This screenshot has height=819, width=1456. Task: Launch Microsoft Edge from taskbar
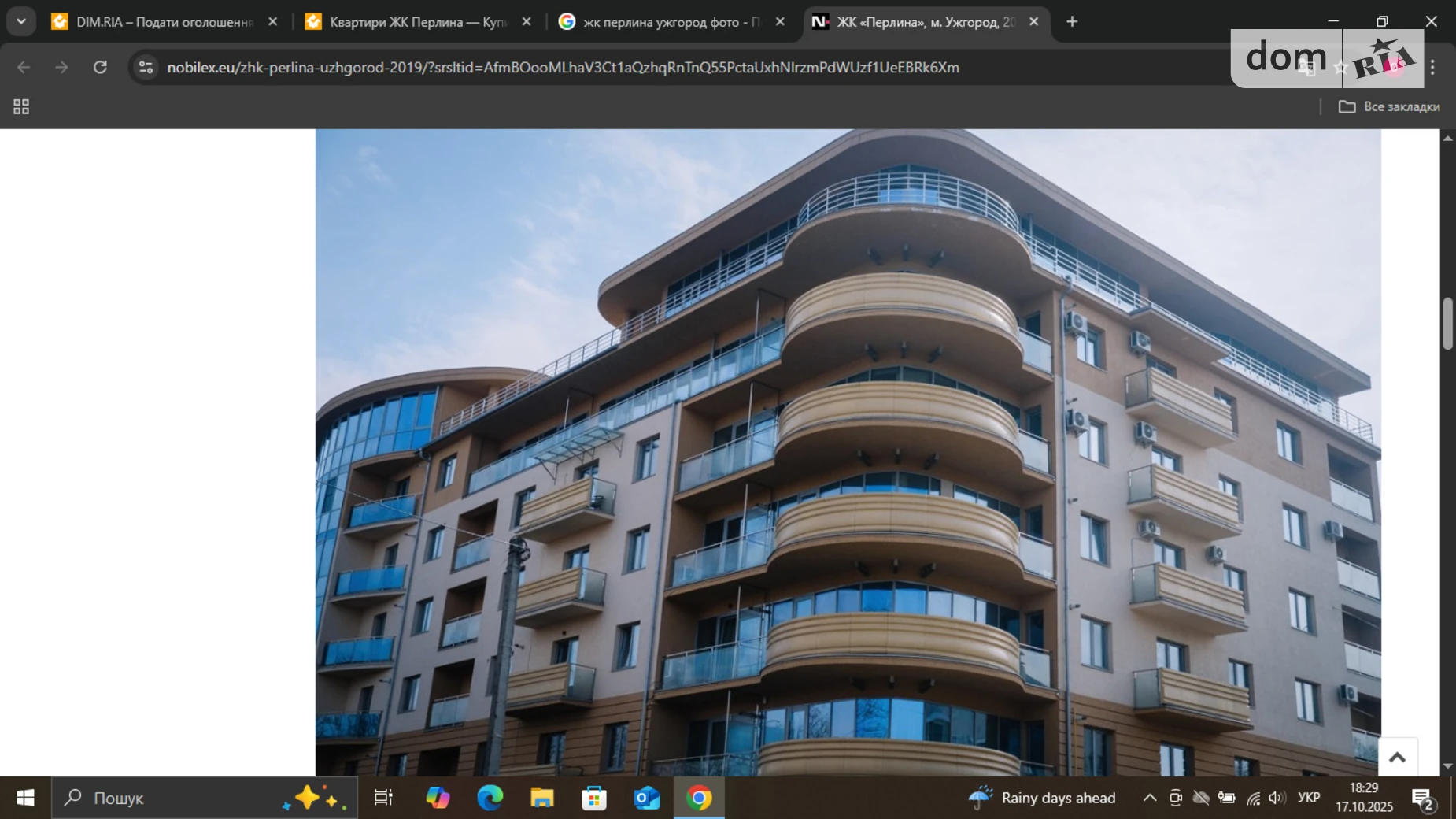pyautogui.click(x=490, y=798)
